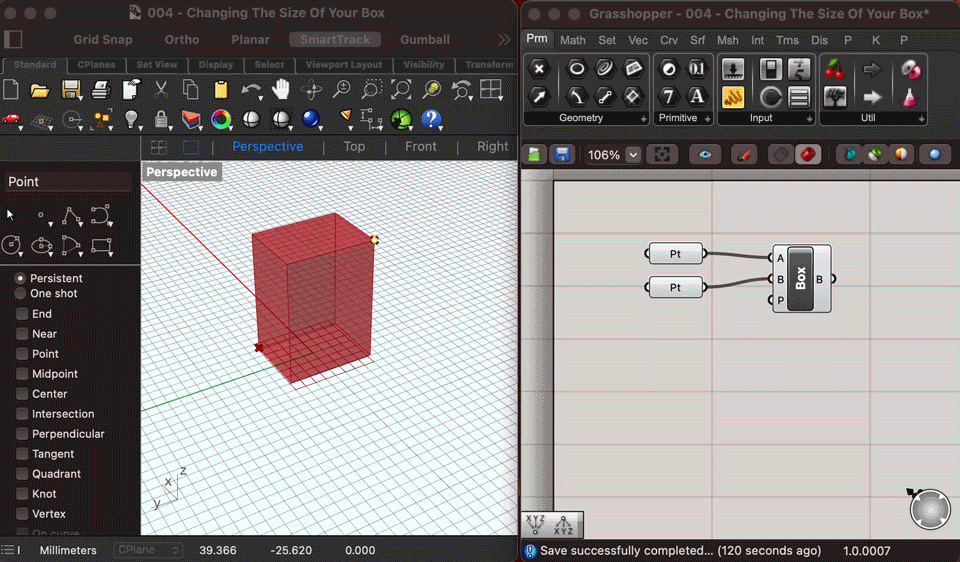Image resolution: width=960 pixels, height=562 pixels.
Task: Open the CPlanes toolbar tab
Action: pos(96,64)
